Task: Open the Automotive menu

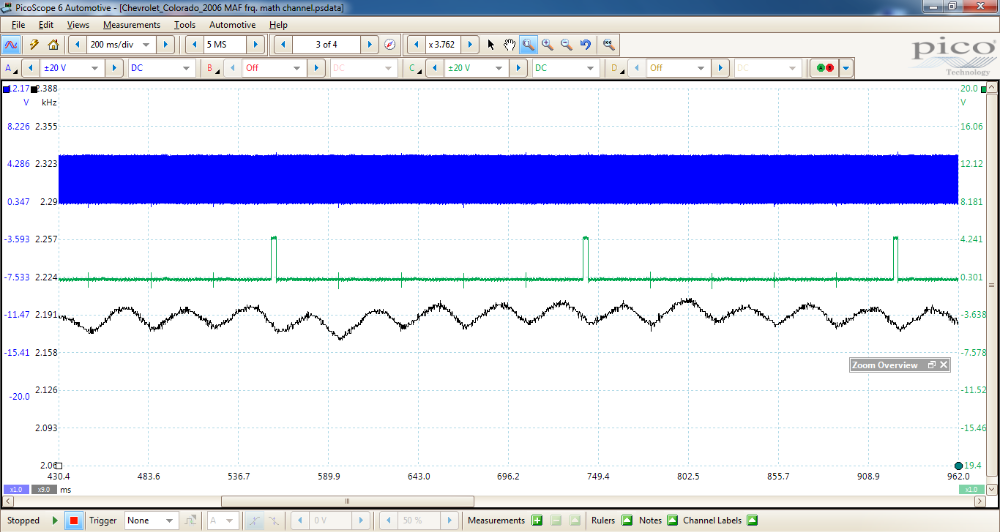Action: coord(232,24)
